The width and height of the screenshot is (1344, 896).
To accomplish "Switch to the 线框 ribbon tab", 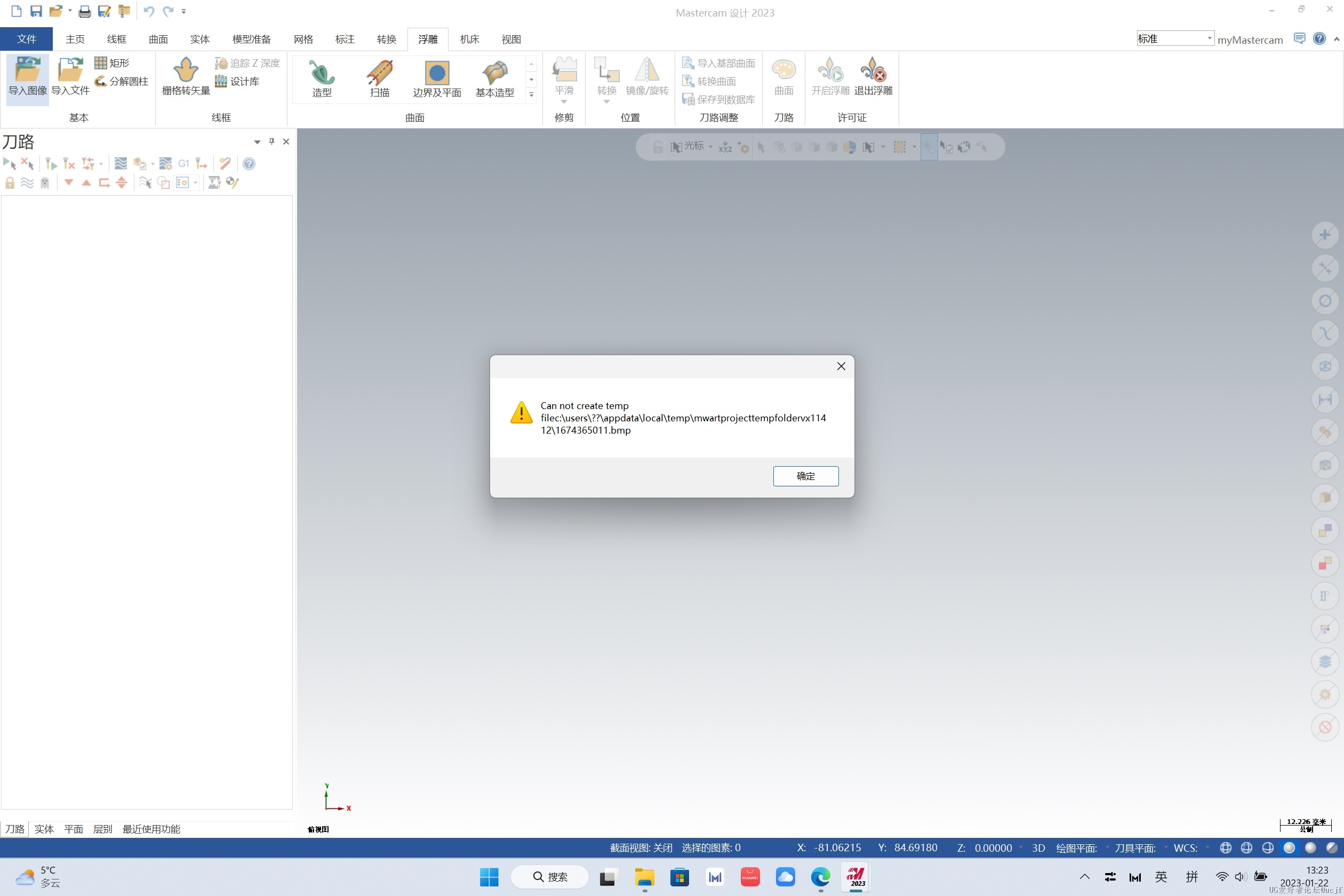I will tap(117, 39).
